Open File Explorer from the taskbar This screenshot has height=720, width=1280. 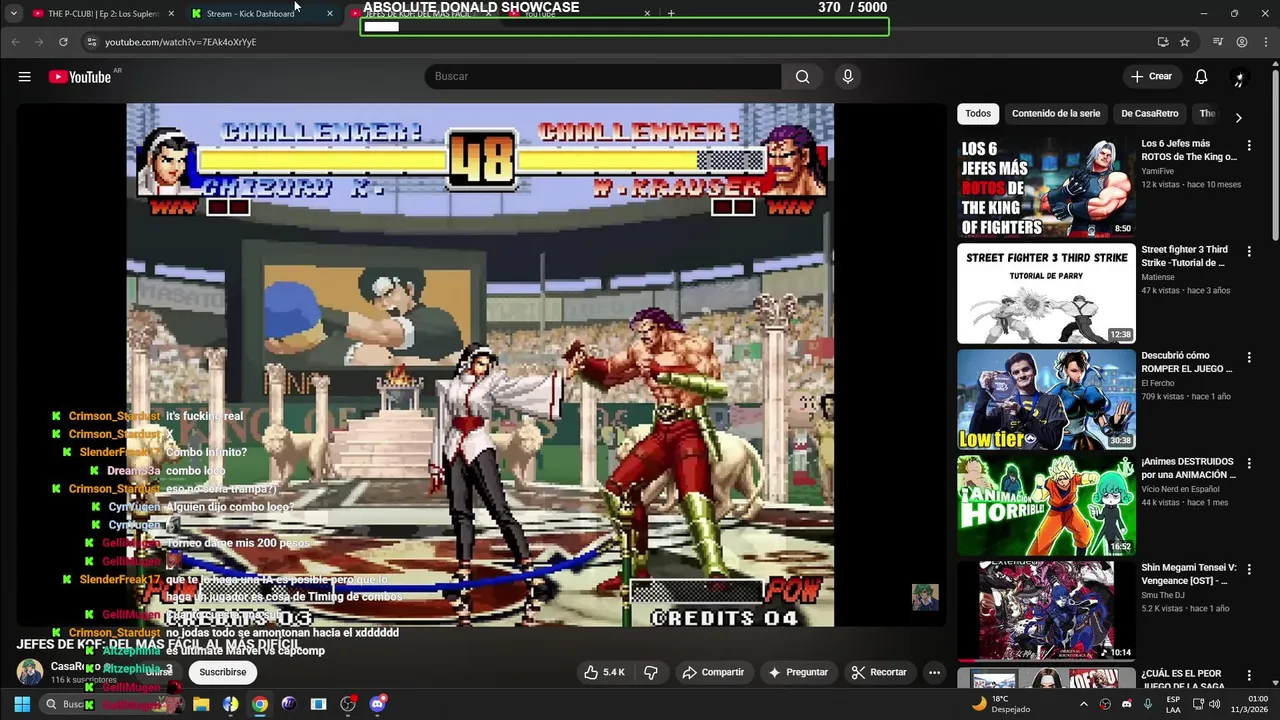201,704
